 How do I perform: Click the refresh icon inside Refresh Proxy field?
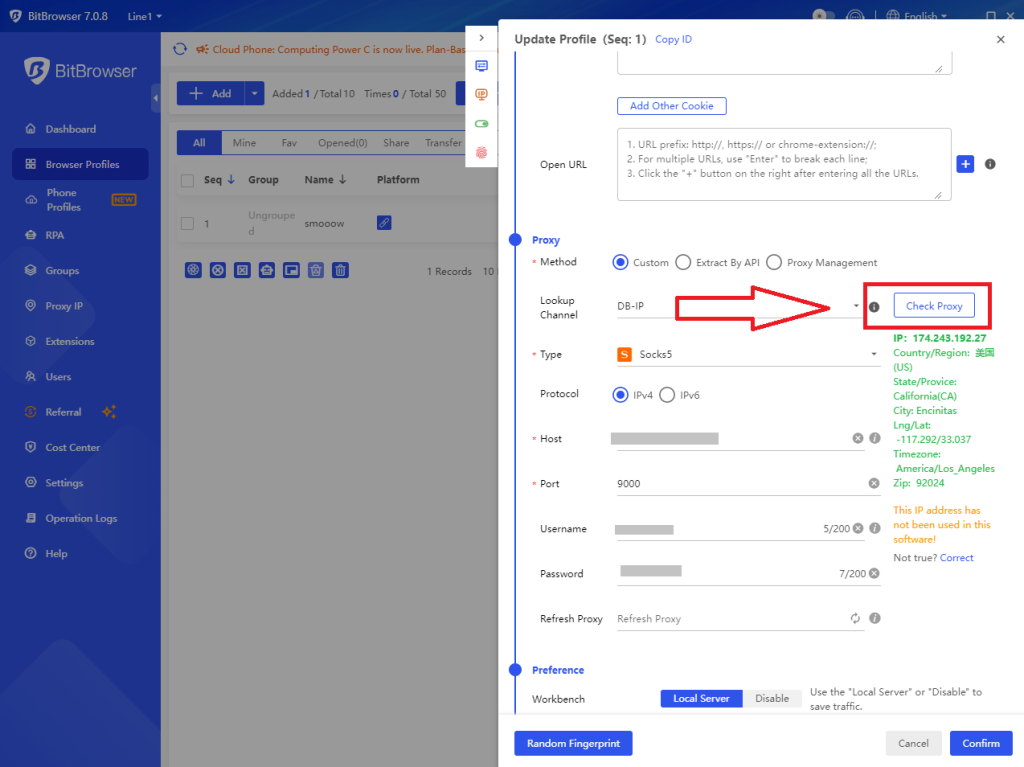(x=855, y=619)
